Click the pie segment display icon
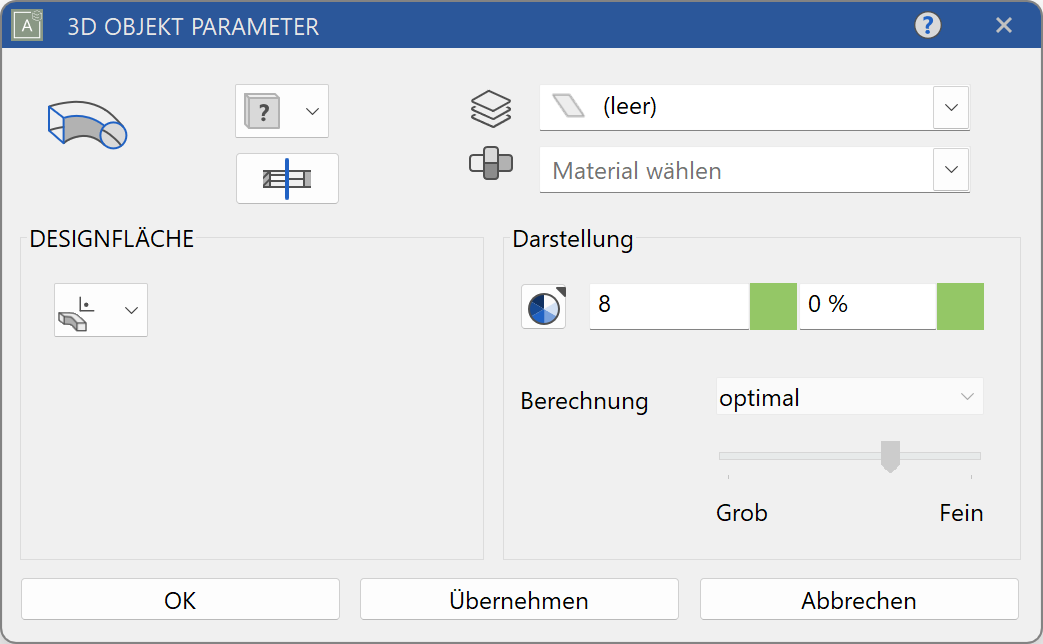This screenshot has width=1043, height=644. pos(543,306)
